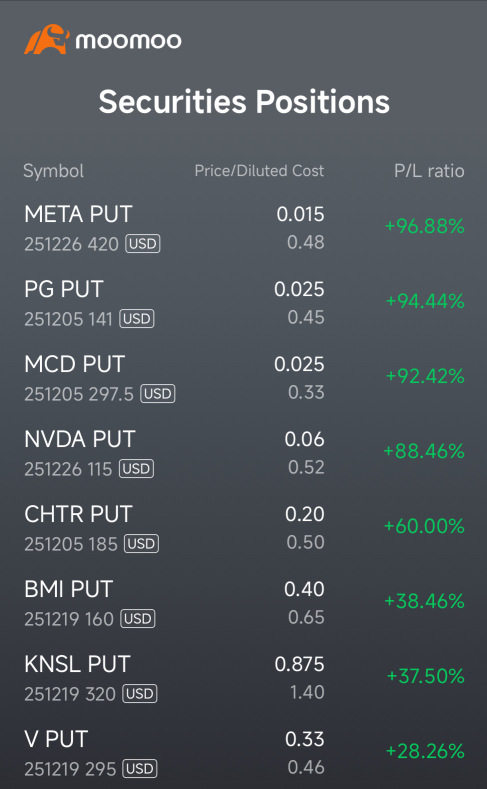Sort by the P/L ratio header
487x789 pixels.
coord(429,171)
